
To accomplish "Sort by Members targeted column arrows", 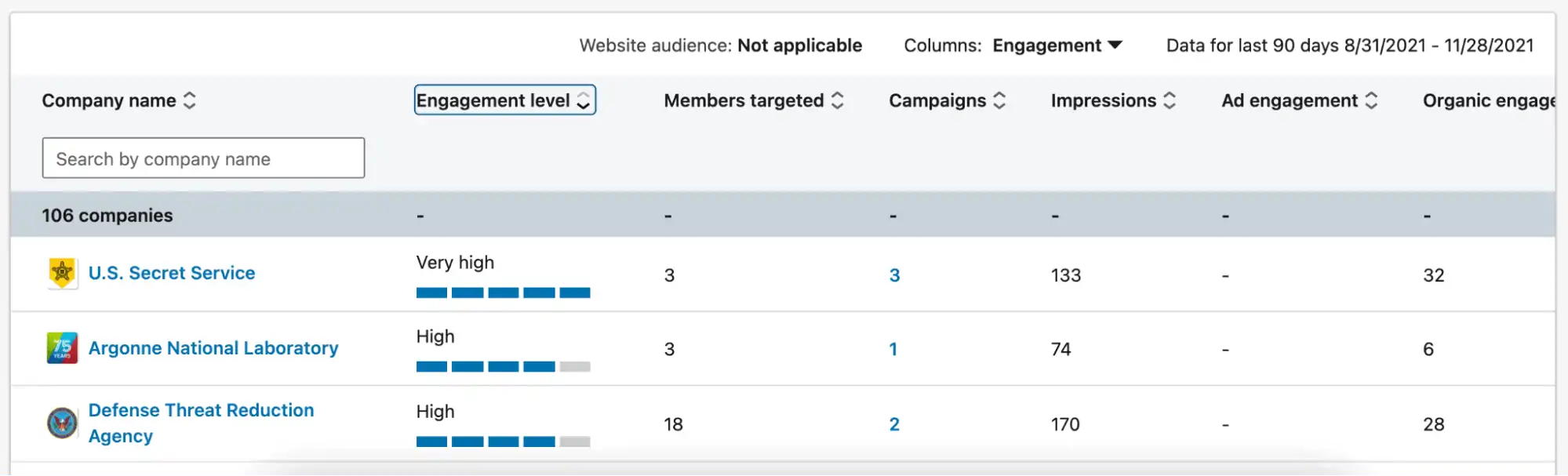I will coord(837,100).
